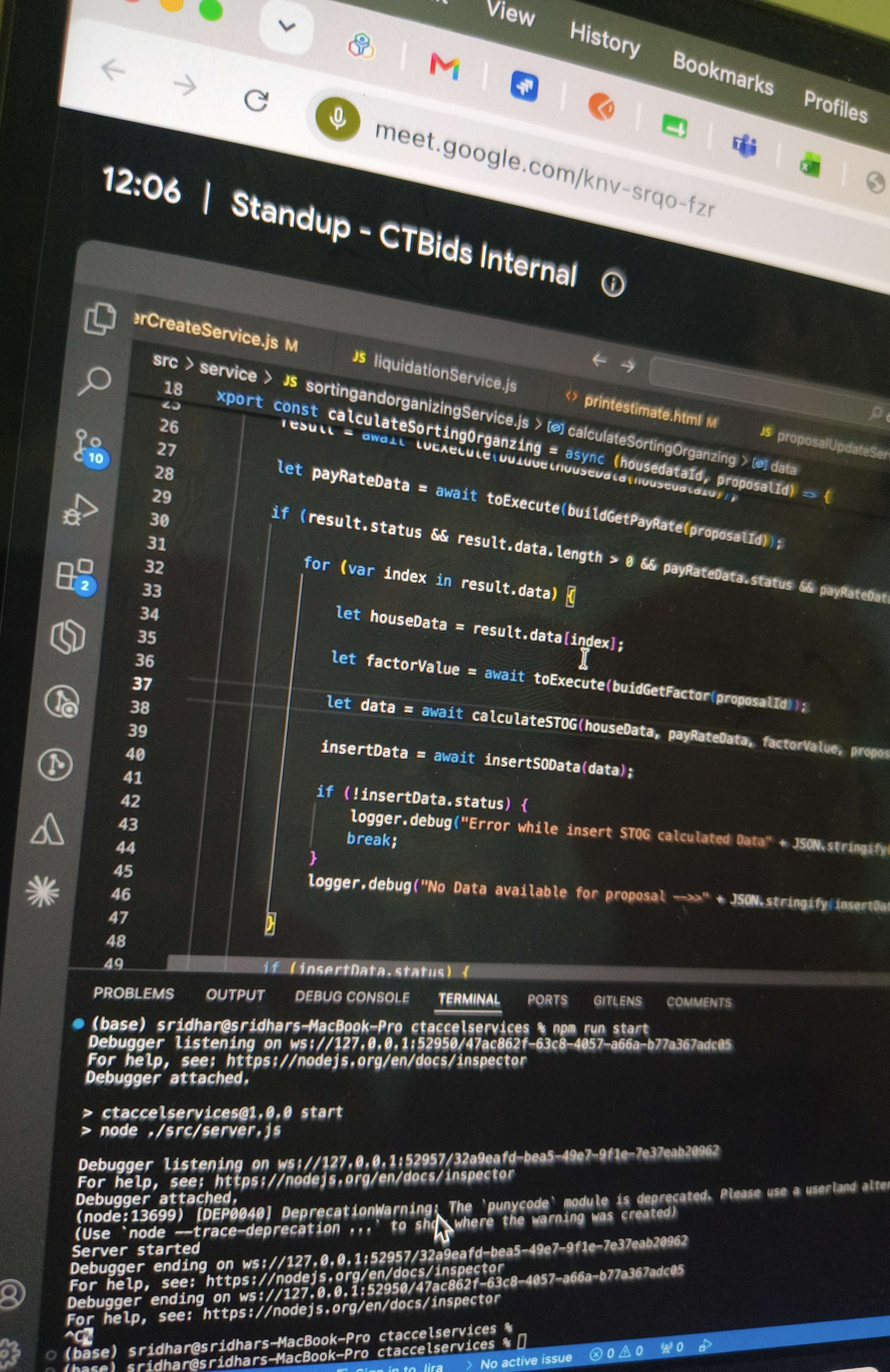Show the COMMENTS panel
The image size is (890, 1372).
coord(699,1003)
